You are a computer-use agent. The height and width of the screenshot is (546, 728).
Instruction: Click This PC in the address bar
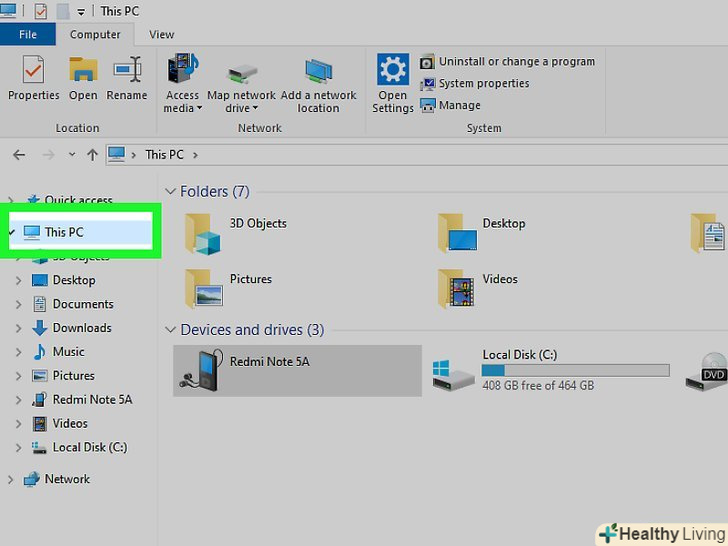click(x=164, y=155)
